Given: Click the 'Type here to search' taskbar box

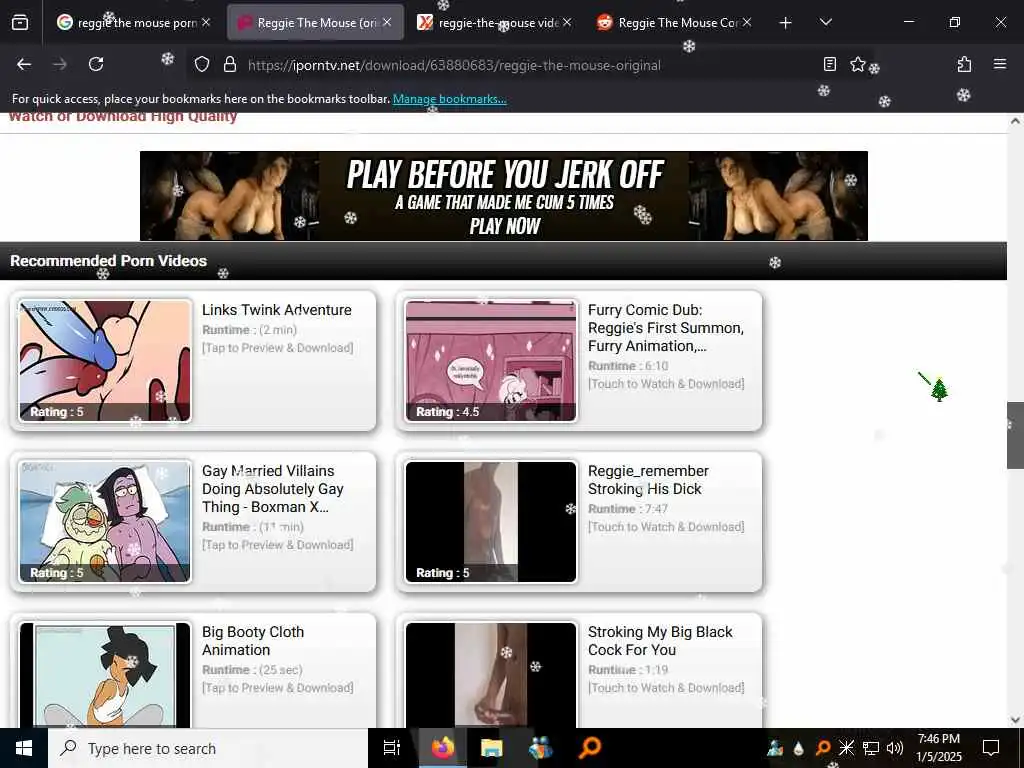Looking at the screenshot, I should pyautogui.click(x=208, y=748).
